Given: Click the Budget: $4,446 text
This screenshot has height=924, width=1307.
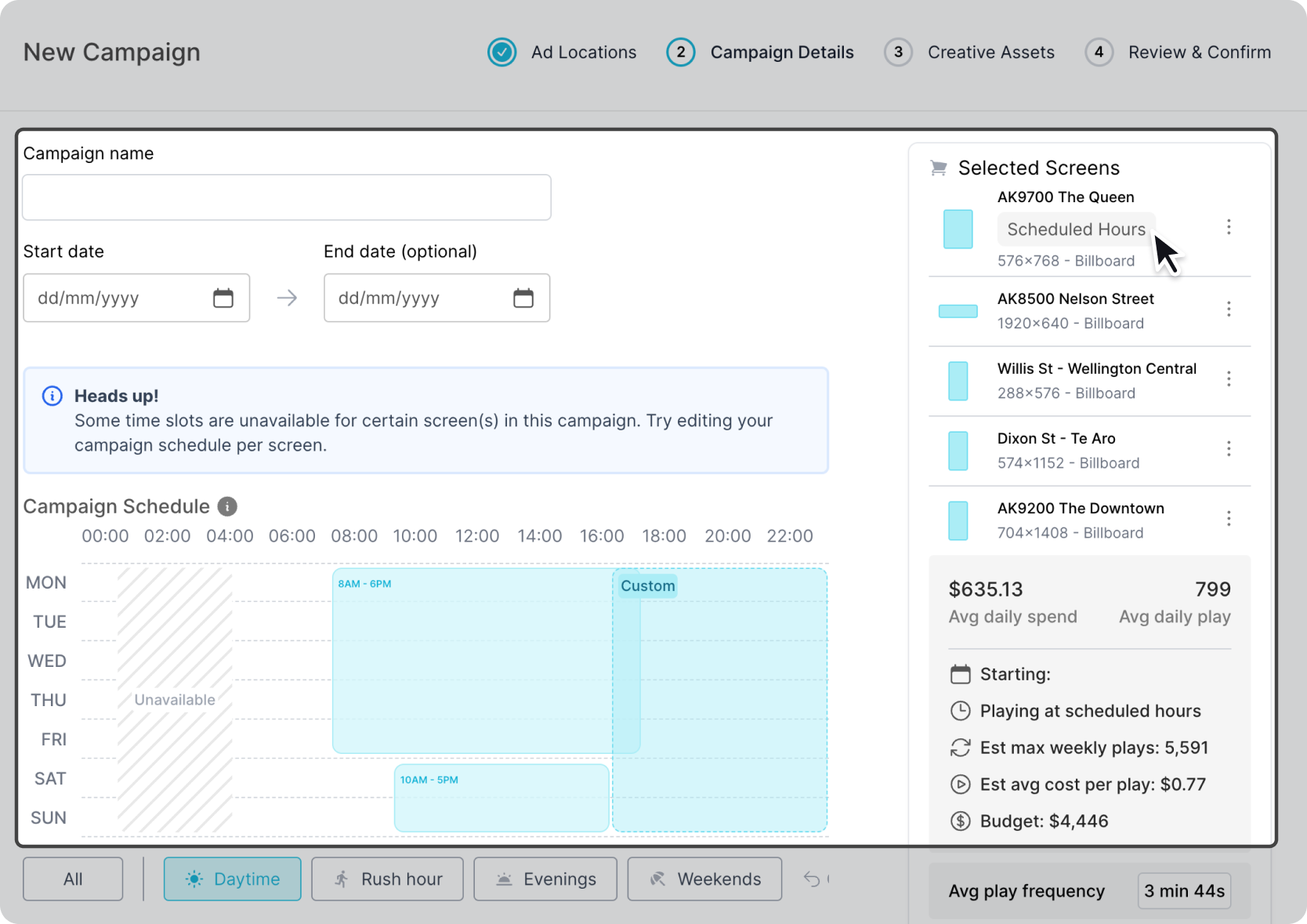Looking at the screenshot, I should click(1045, 821).
